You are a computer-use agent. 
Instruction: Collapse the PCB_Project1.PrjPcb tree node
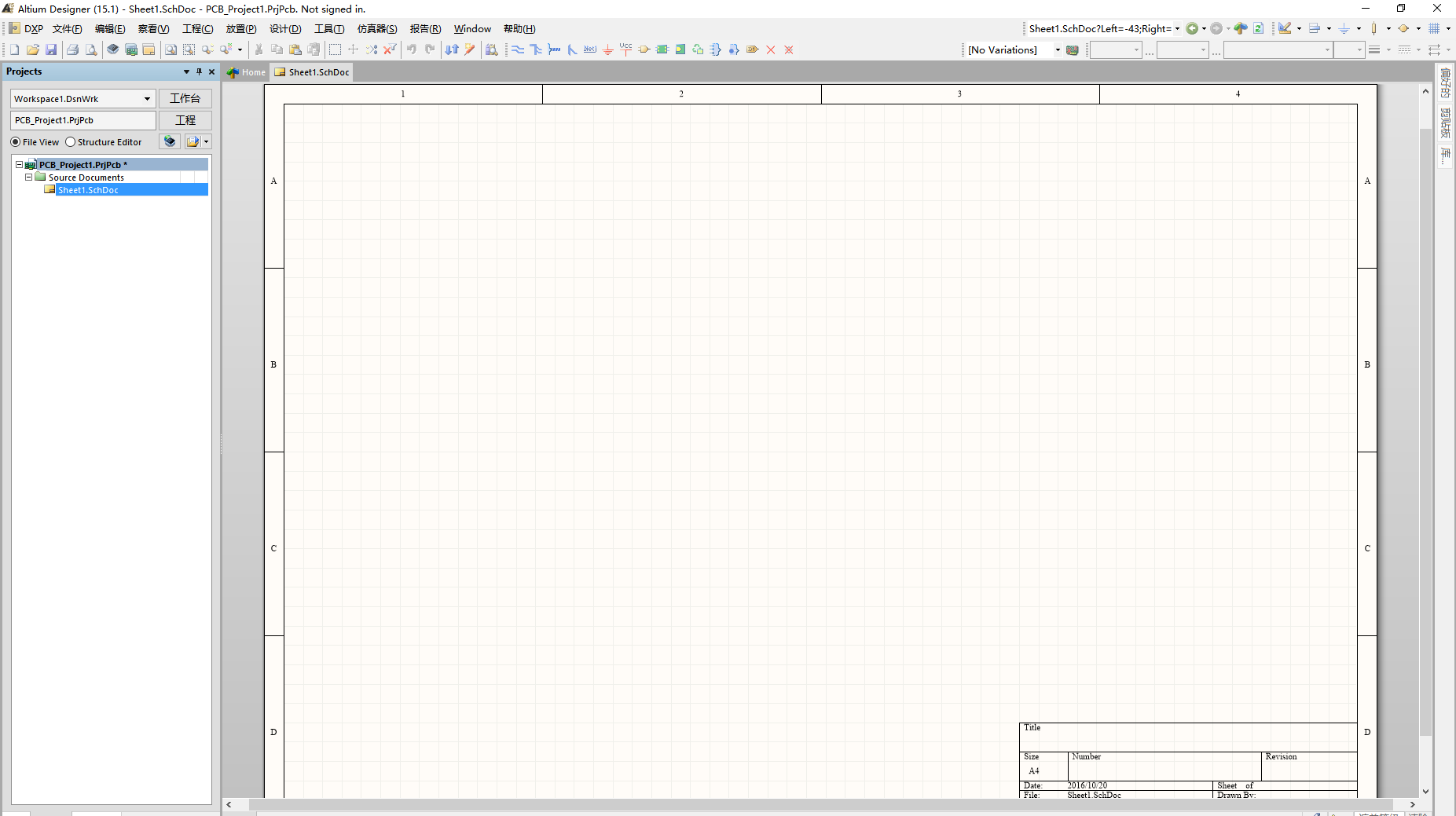point(19,165)
